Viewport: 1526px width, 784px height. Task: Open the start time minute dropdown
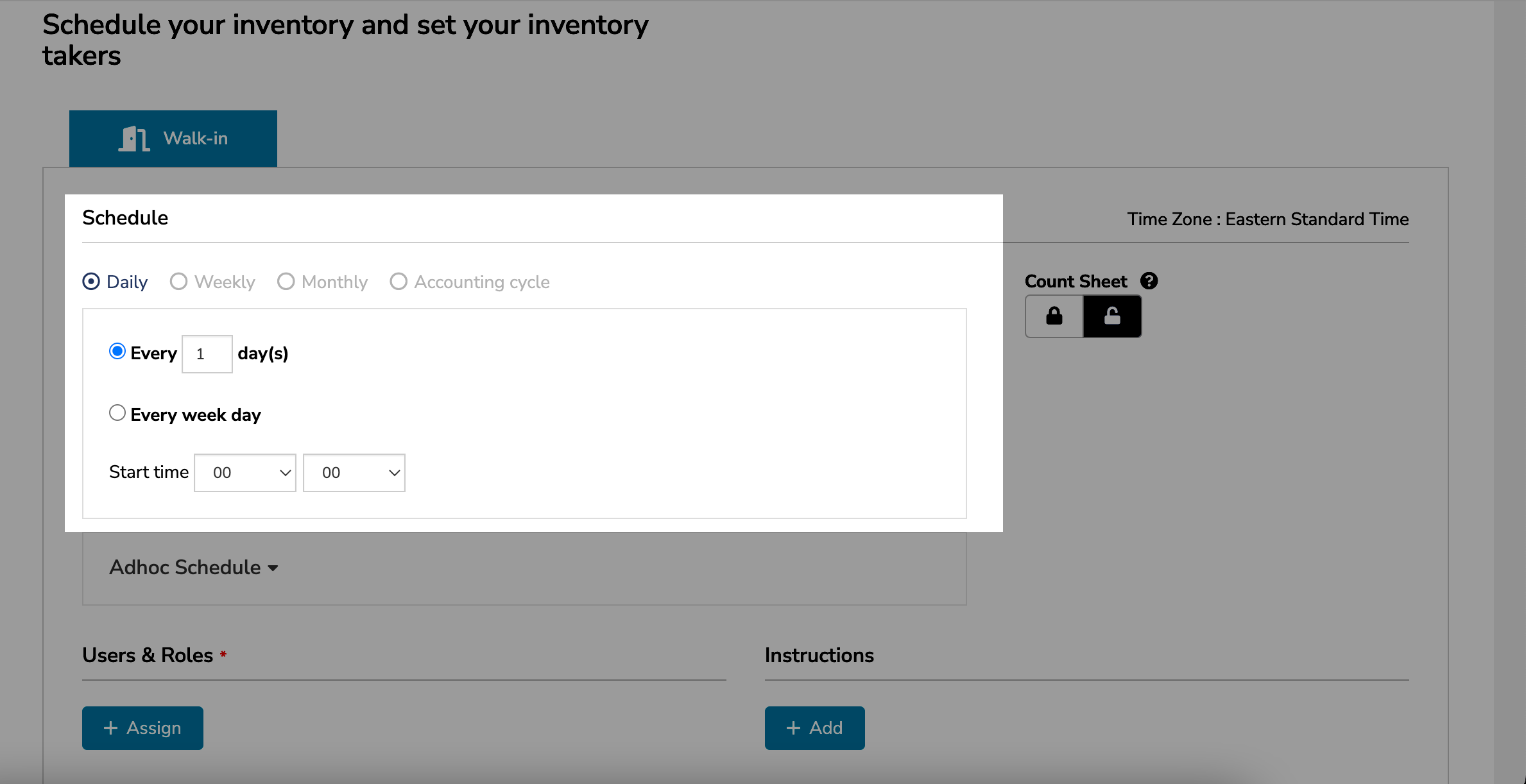354,472
